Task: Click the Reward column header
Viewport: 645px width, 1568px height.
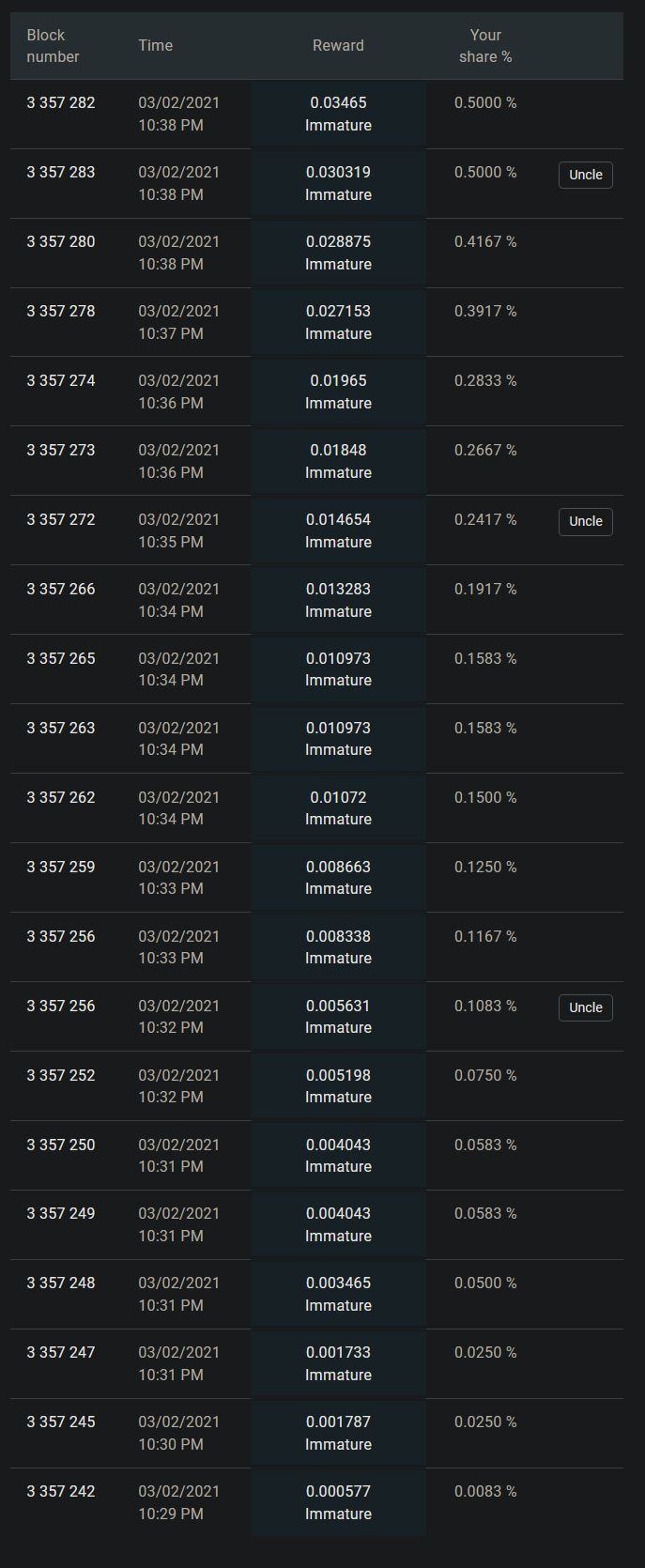Action: point(338,45)
